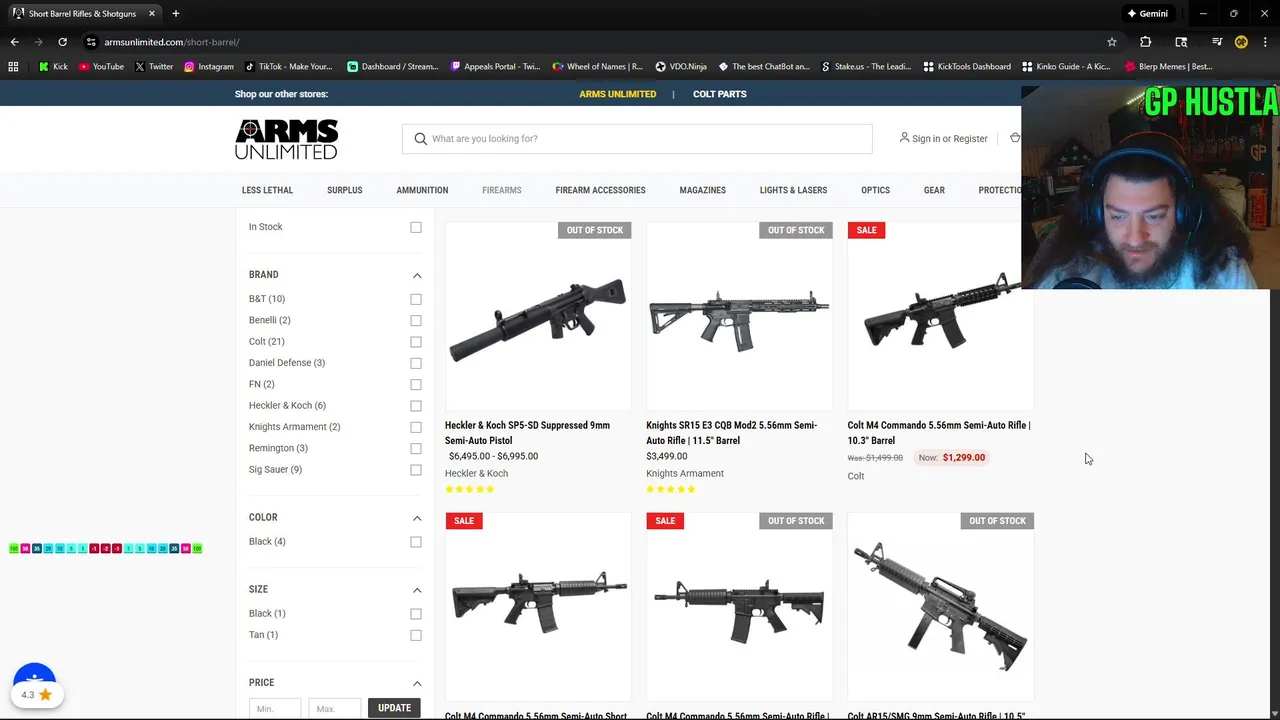Check the Sig Sauer brand filter
1280x720 pixels.
tap(416, 470)
